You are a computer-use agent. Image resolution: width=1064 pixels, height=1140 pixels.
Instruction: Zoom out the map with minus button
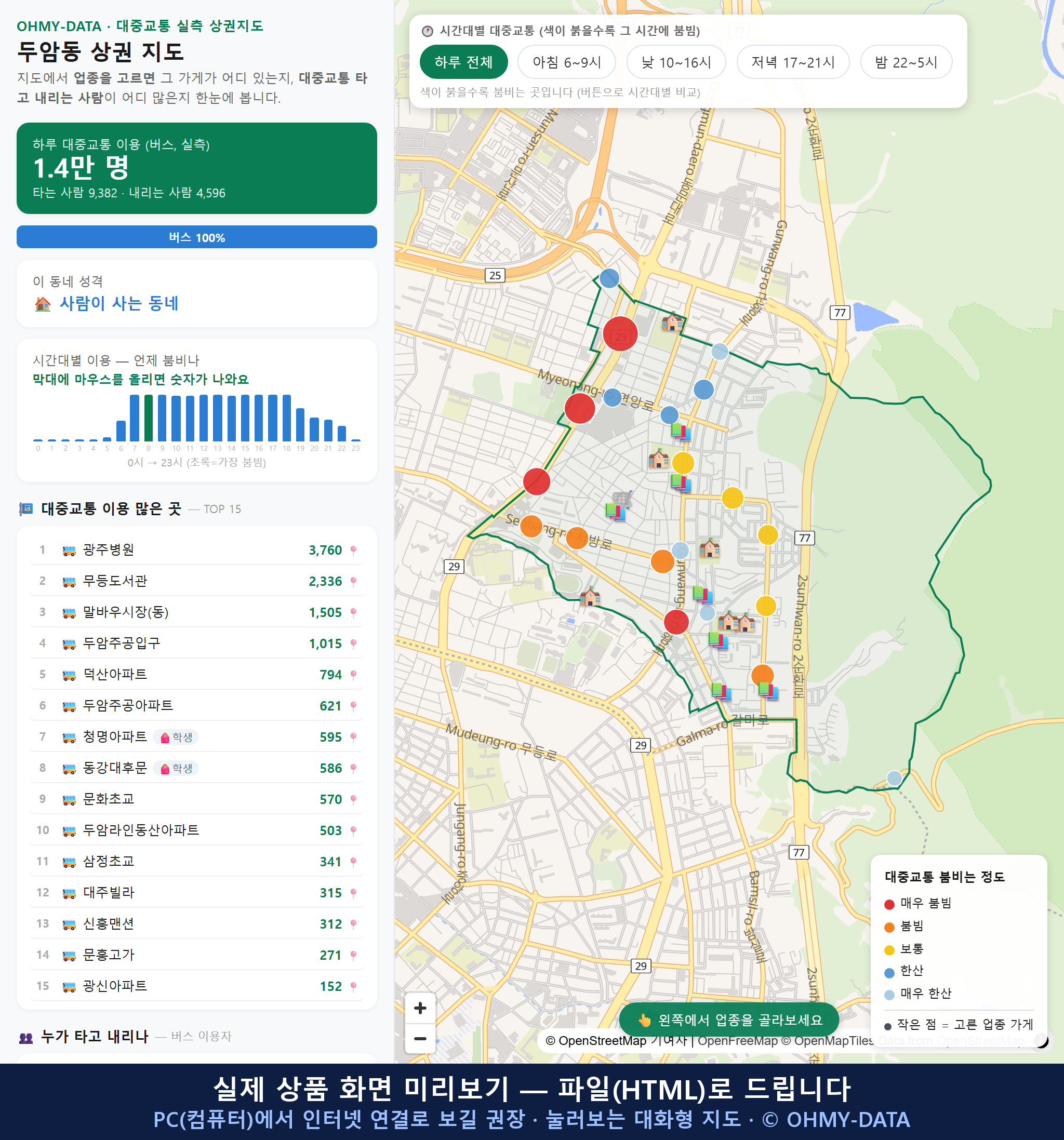pyautogui.click(x=420, y=1039)
